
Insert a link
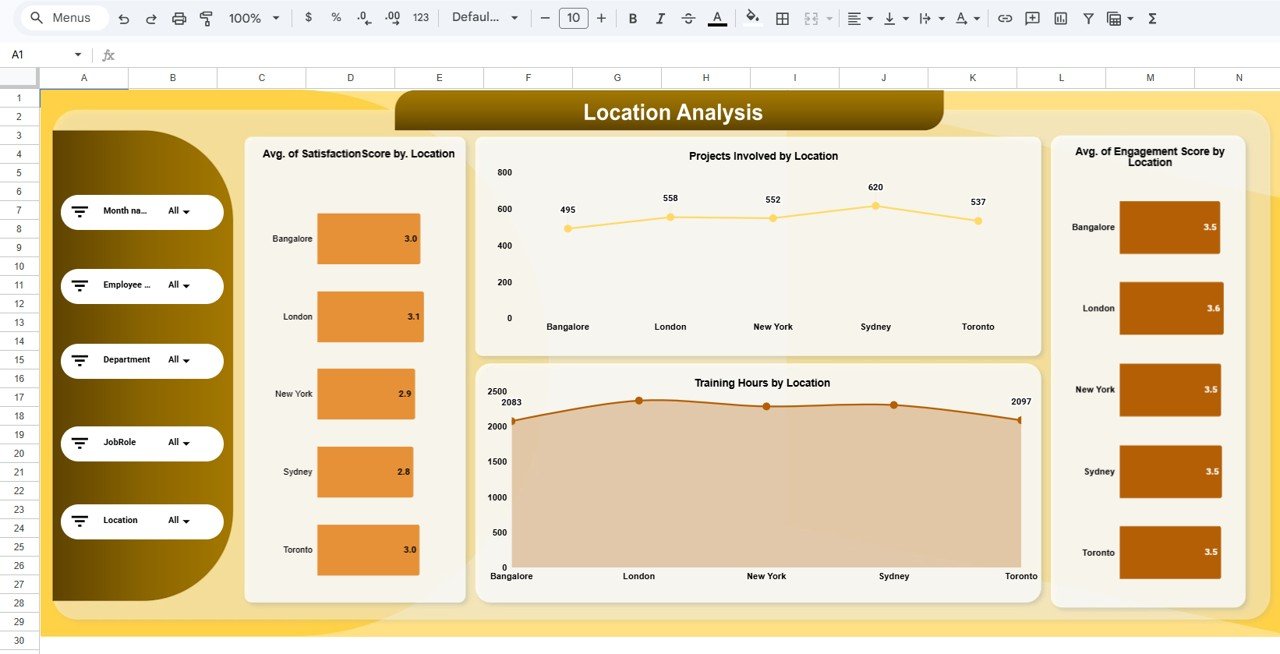1005,18
